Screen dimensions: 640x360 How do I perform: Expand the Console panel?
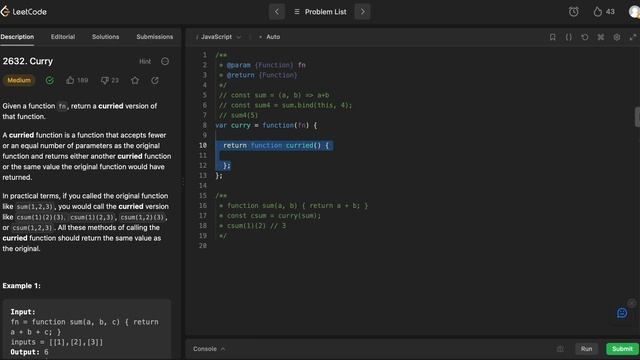(209, 349)
